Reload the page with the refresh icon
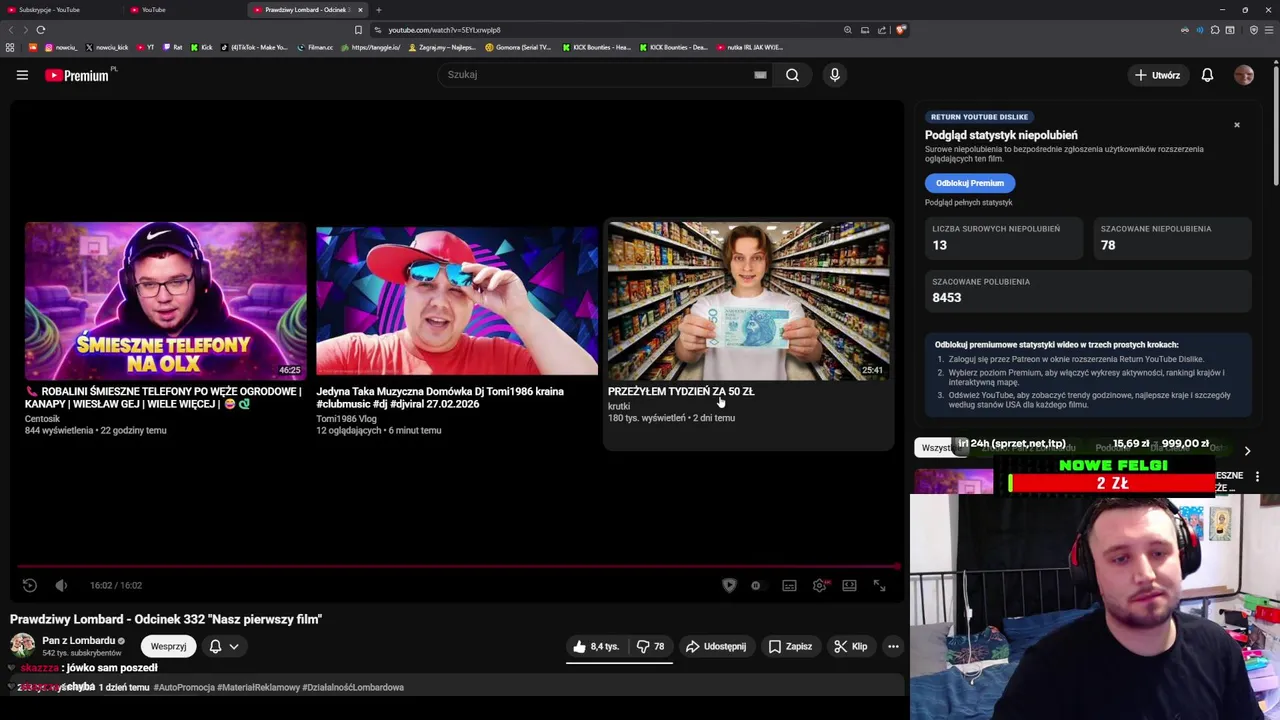 (40, 30)
